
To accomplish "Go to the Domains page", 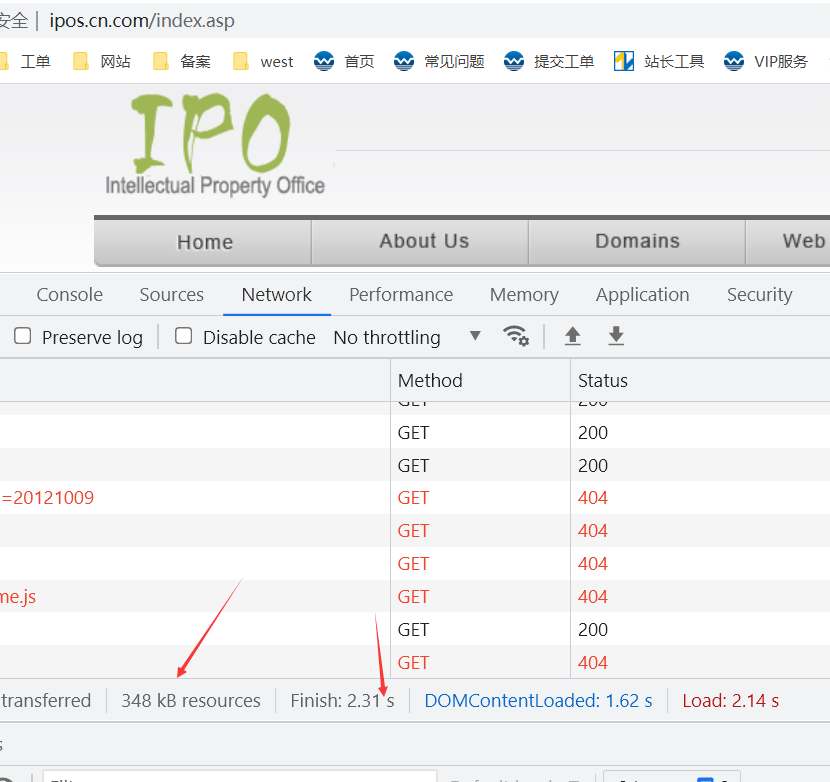I will 637,241.
